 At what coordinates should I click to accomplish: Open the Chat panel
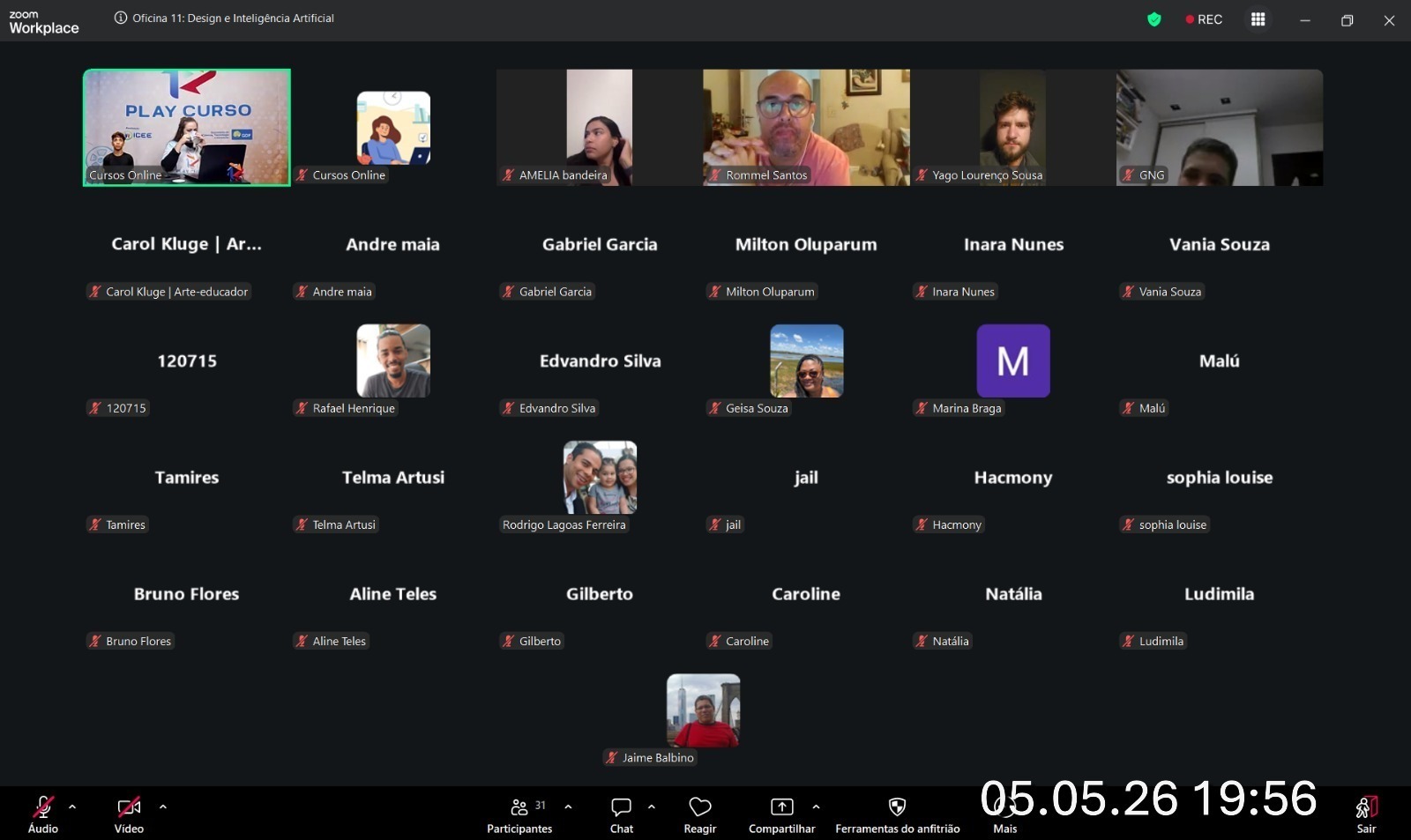click(x=622, y=815)
